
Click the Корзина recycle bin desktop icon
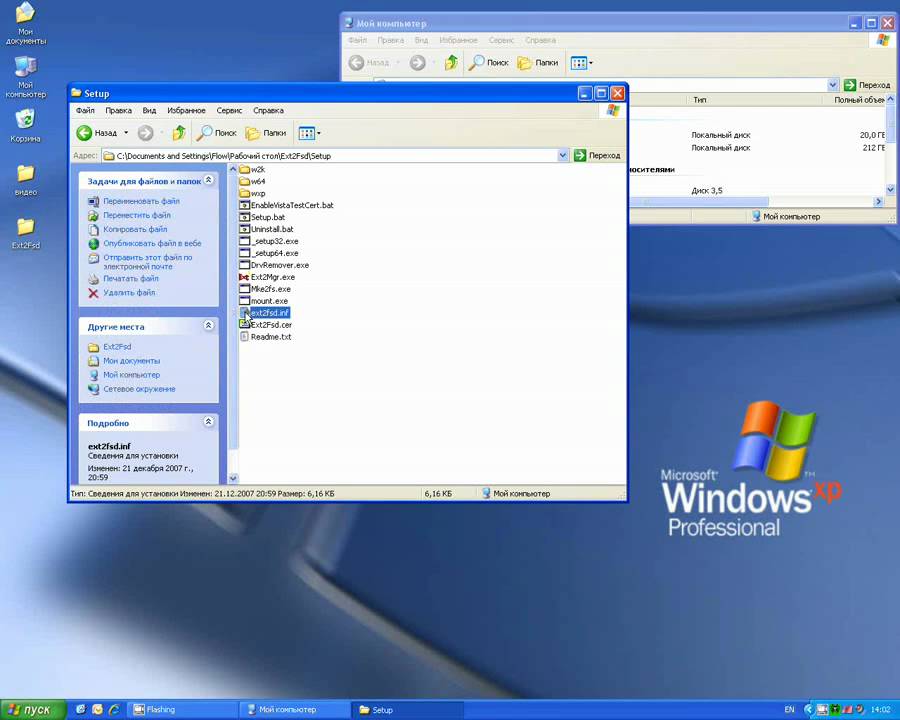(25, 125)
